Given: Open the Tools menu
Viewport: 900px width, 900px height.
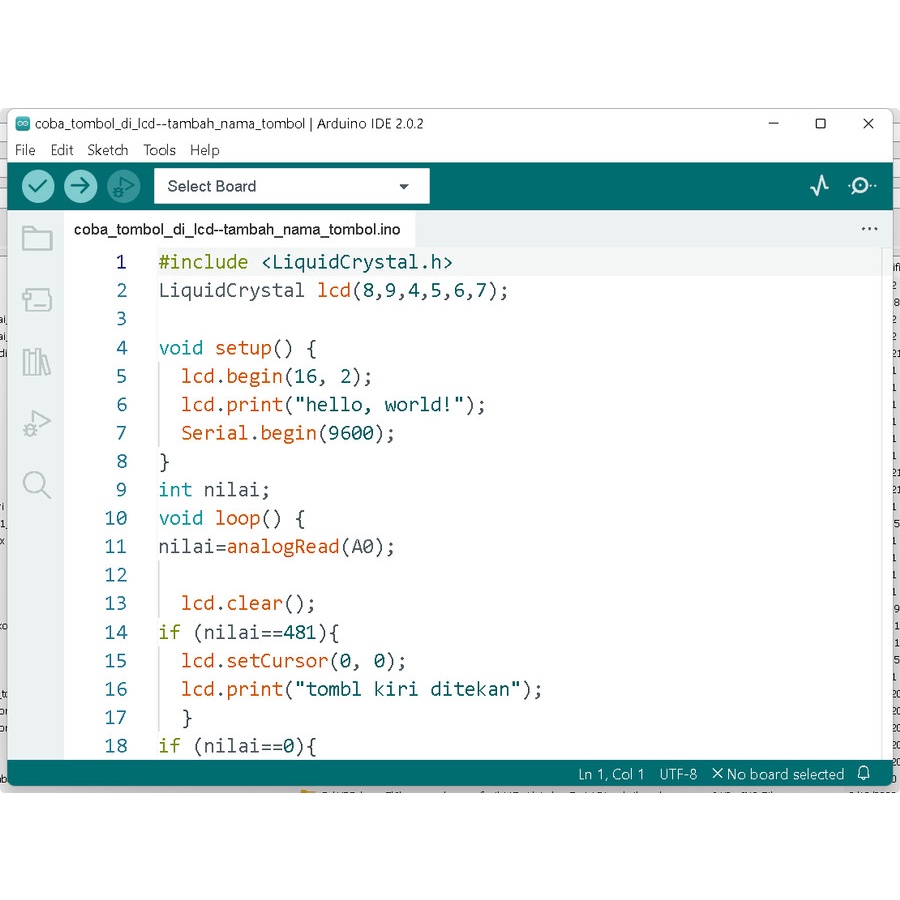Looking at the screenshot, I should tap(159, 150).
